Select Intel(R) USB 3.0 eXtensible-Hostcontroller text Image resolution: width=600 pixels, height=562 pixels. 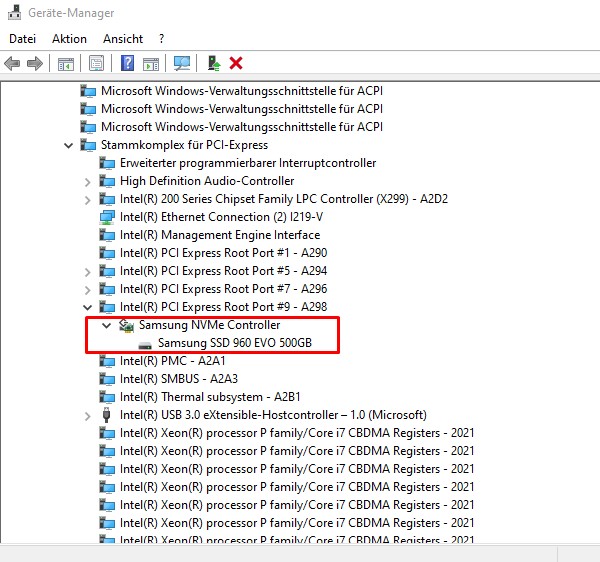[x=273, y=415]
